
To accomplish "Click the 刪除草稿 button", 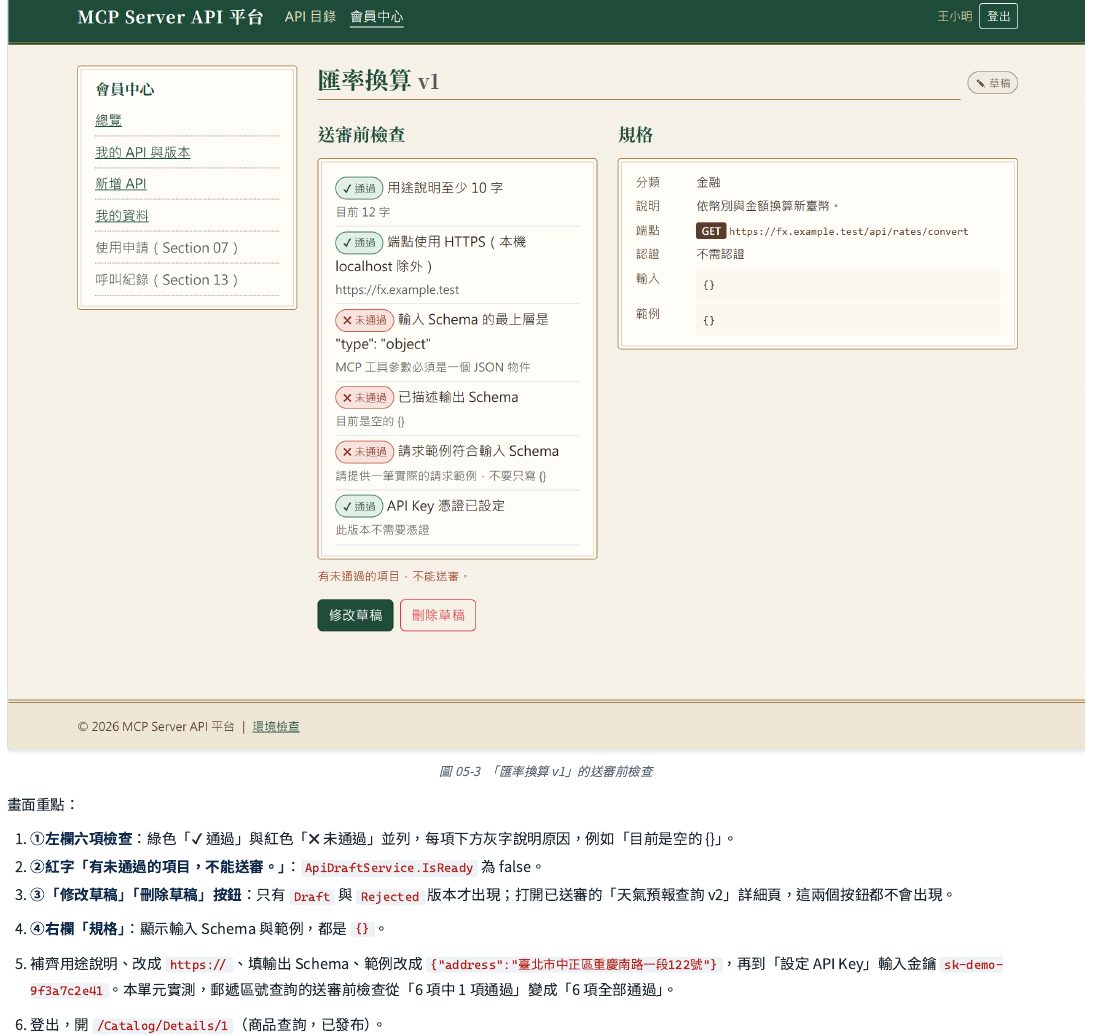I will pyautogui.click(x=438, y=615).
